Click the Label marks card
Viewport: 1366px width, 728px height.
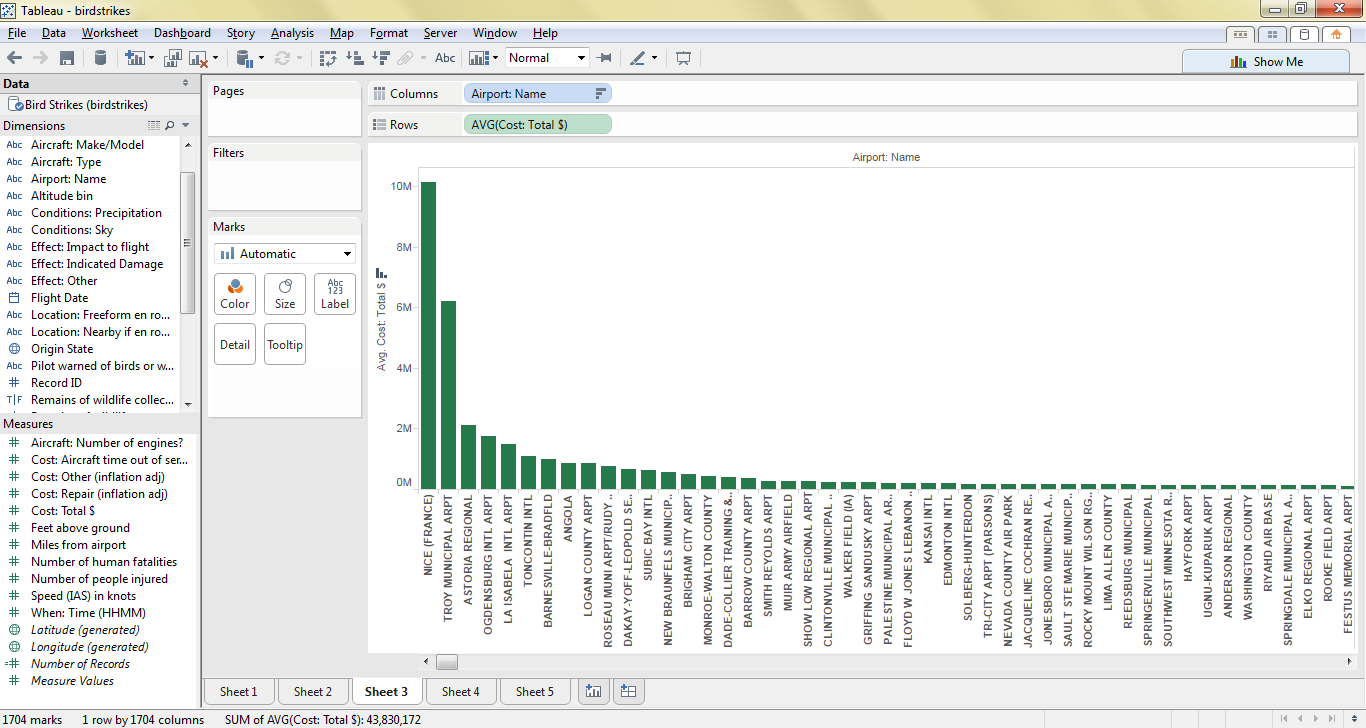[x=335, y=294]
